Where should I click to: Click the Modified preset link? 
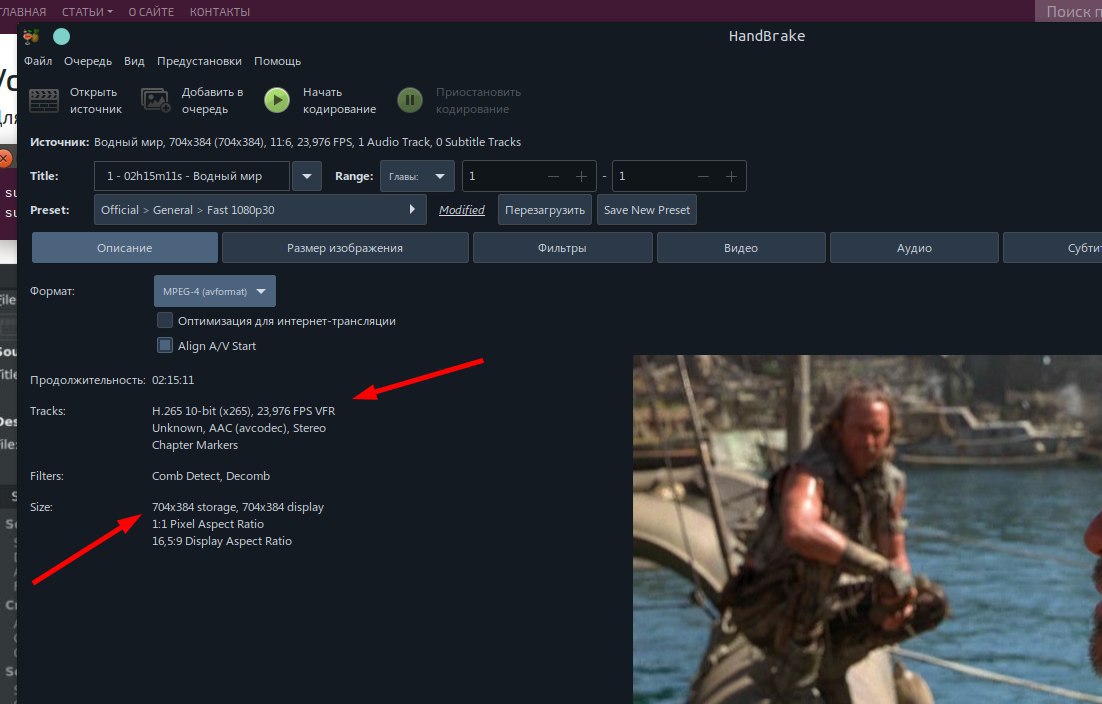click(462, 210)
